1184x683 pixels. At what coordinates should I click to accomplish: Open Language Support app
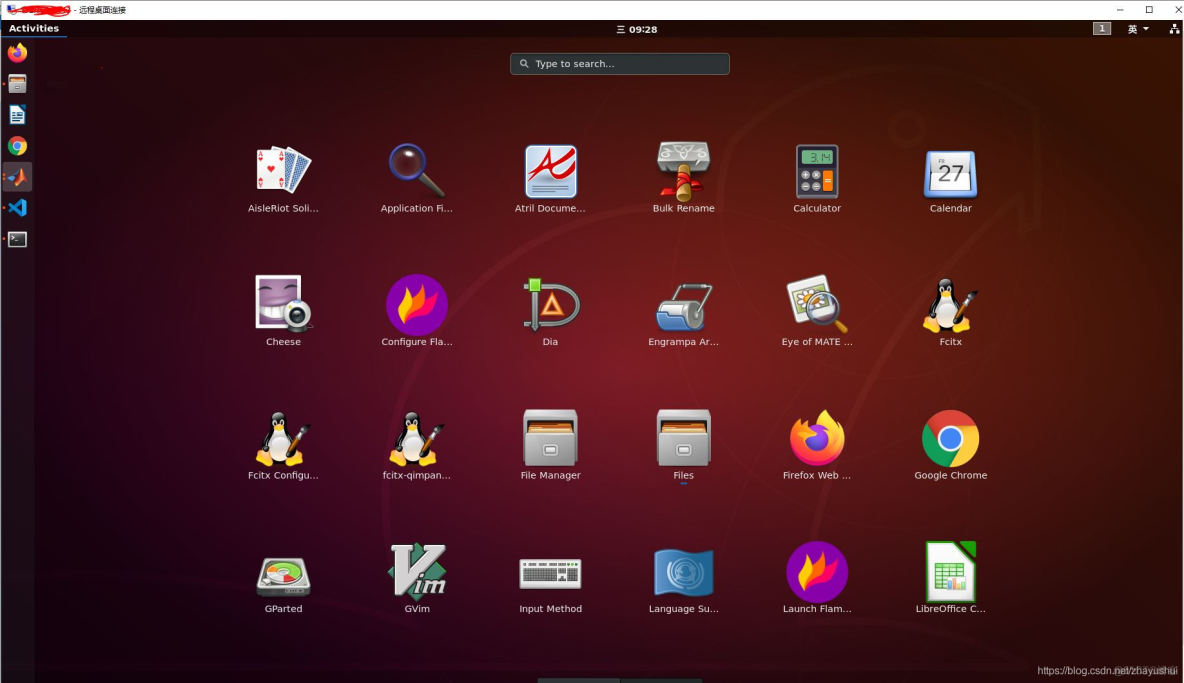pyautogui.click(x=683, y=581)
